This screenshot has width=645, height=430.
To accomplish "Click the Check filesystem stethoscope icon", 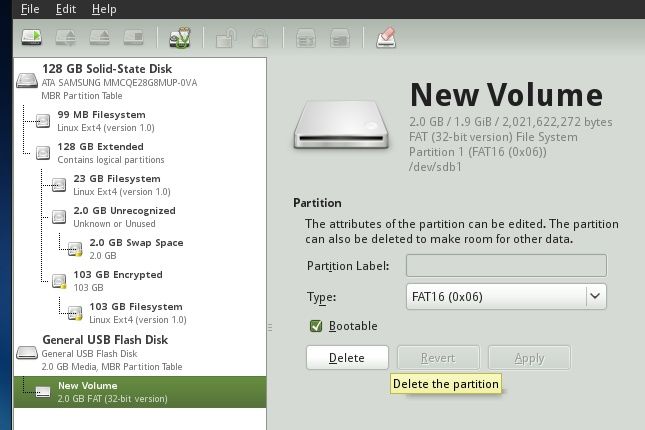I will point(180,37).
